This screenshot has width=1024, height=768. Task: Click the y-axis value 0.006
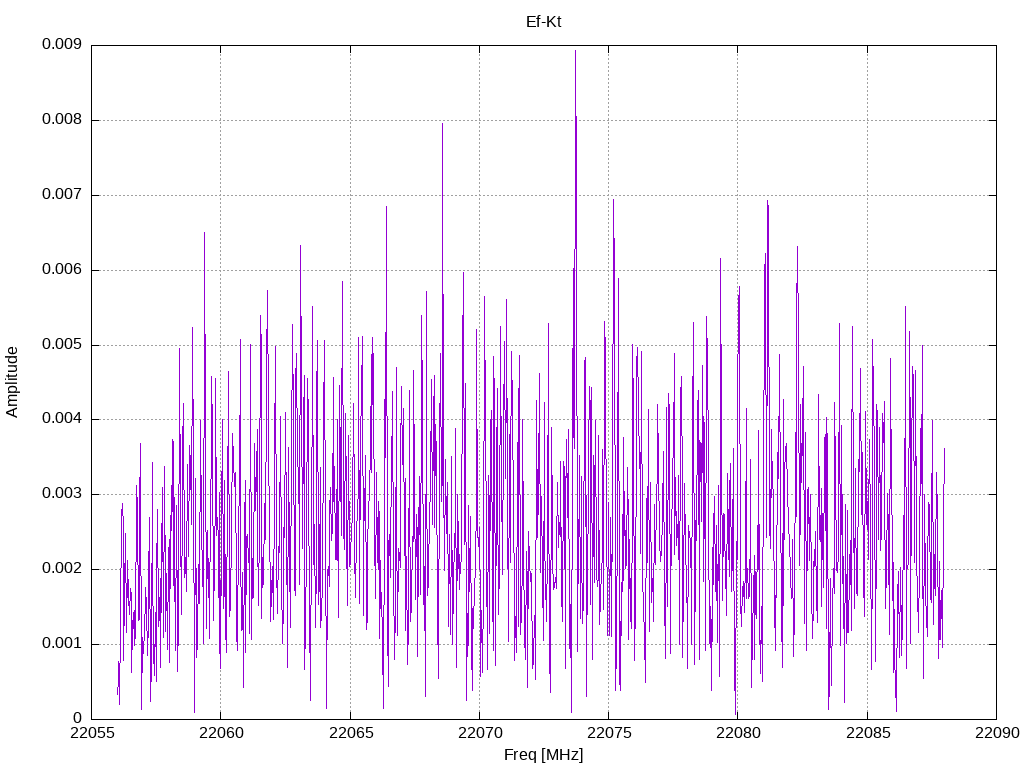62,270
